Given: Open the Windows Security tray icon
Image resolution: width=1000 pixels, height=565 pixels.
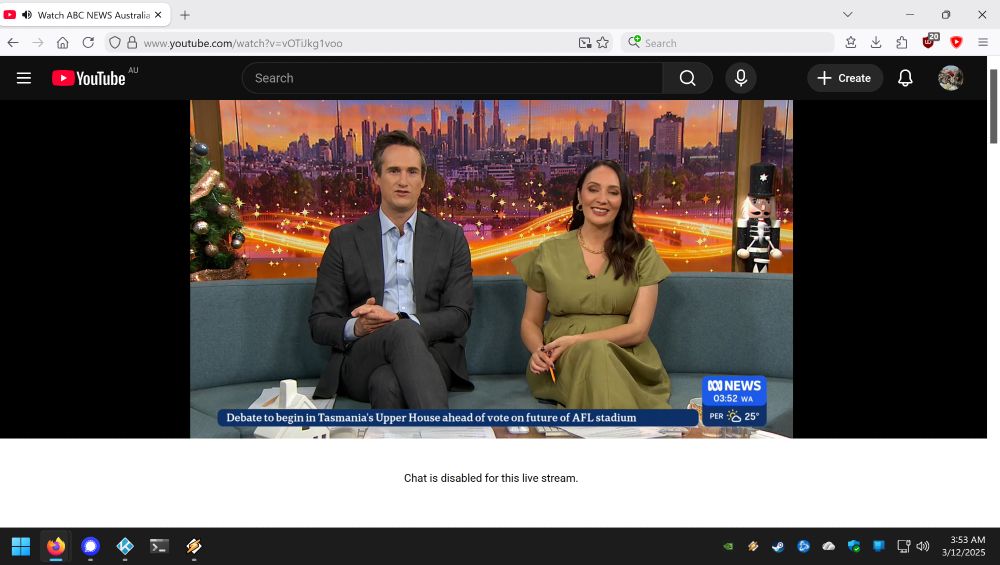Looking at the screenshot, I should [854, 547].
